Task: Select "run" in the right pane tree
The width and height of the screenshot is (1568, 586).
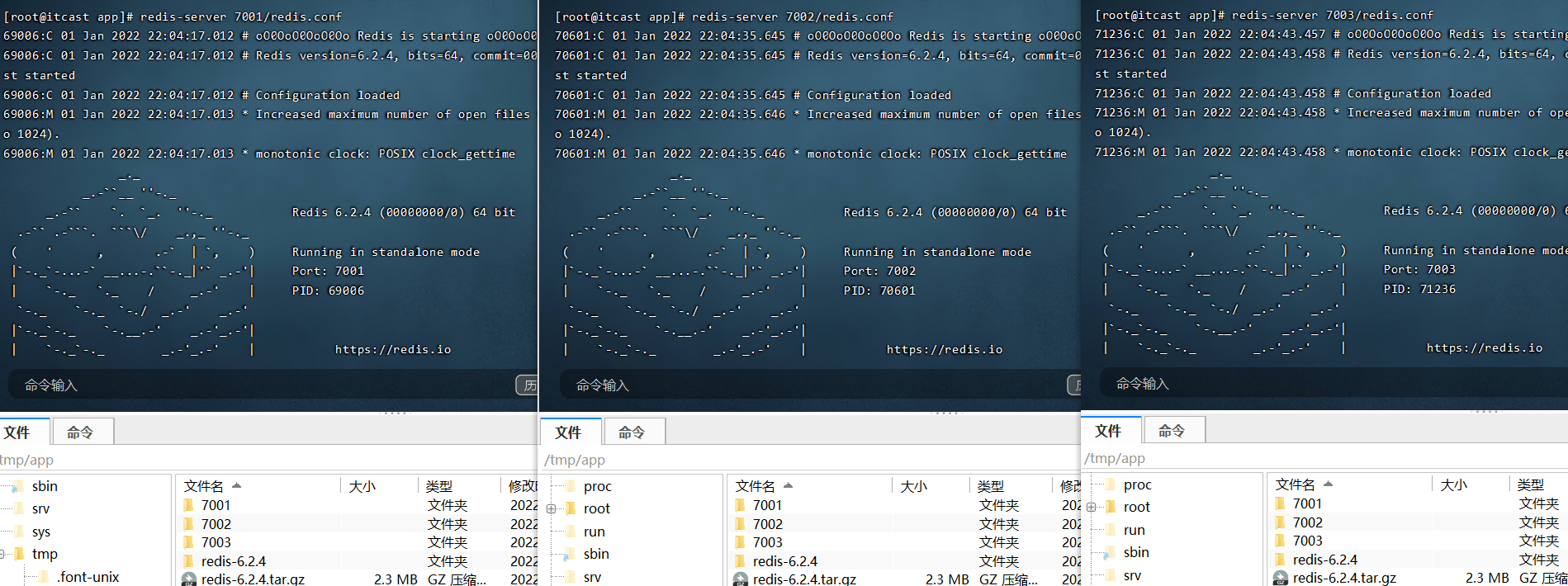Action: (1134, 530)
